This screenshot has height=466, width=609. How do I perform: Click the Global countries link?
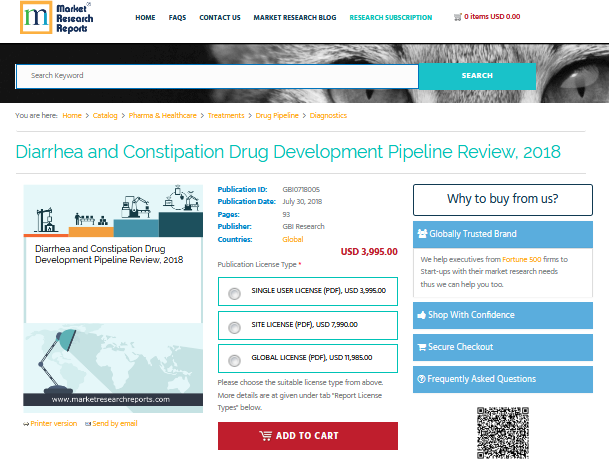pos(293,240)
